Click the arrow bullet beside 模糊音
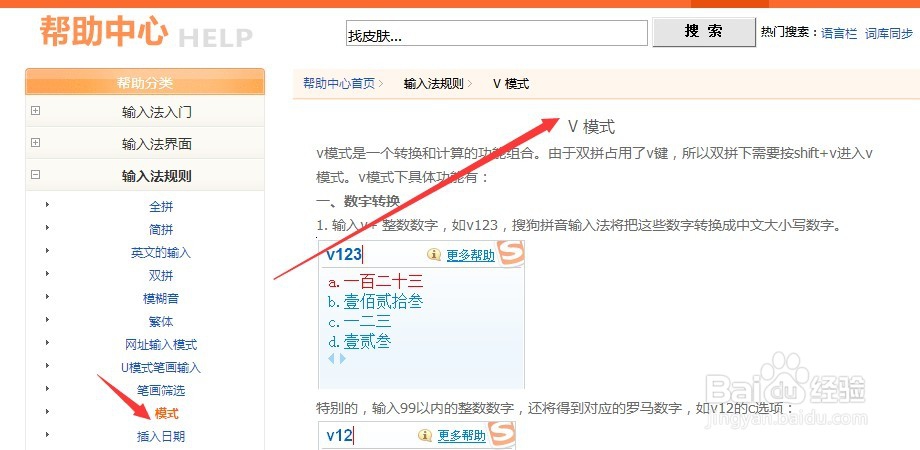The image size is (920, 450). pos(47,296)
